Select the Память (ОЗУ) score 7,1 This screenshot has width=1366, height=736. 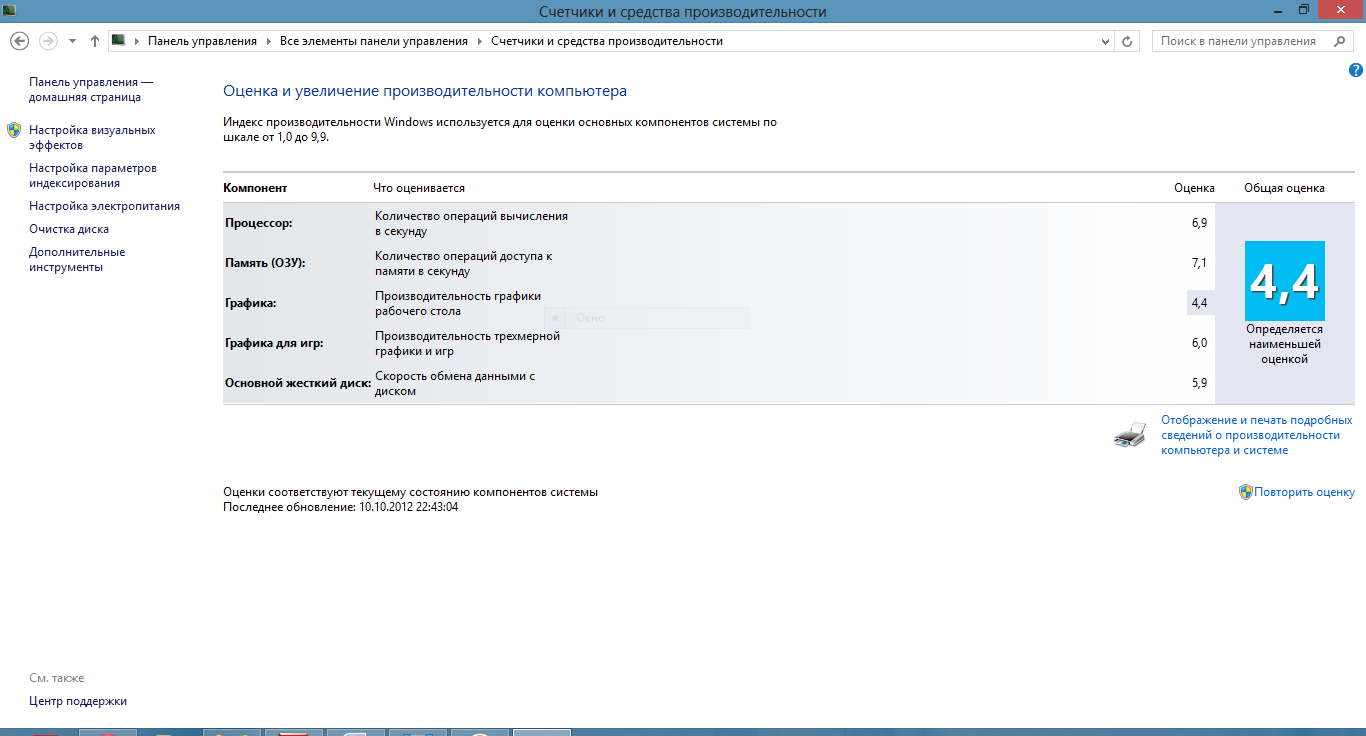click(x=1199, y=263)
